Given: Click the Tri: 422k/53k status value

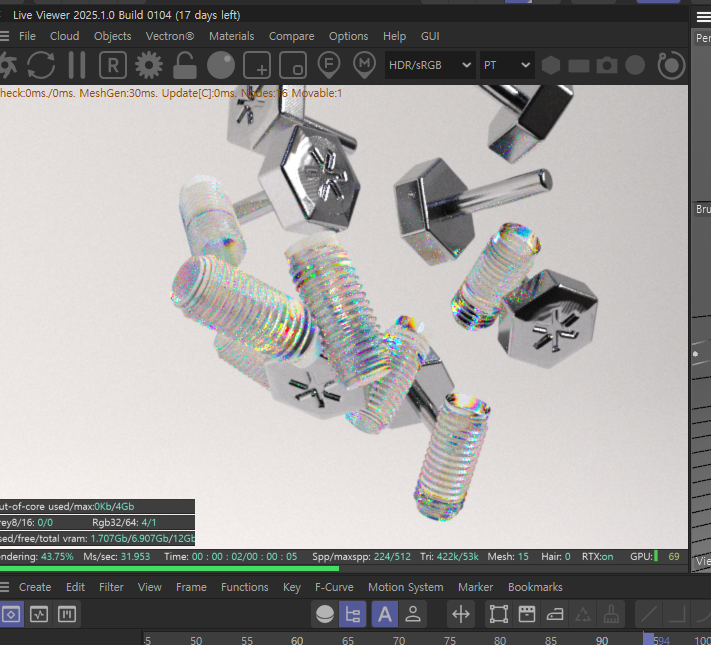Looking at the screenshot, I should coord(449,557).
